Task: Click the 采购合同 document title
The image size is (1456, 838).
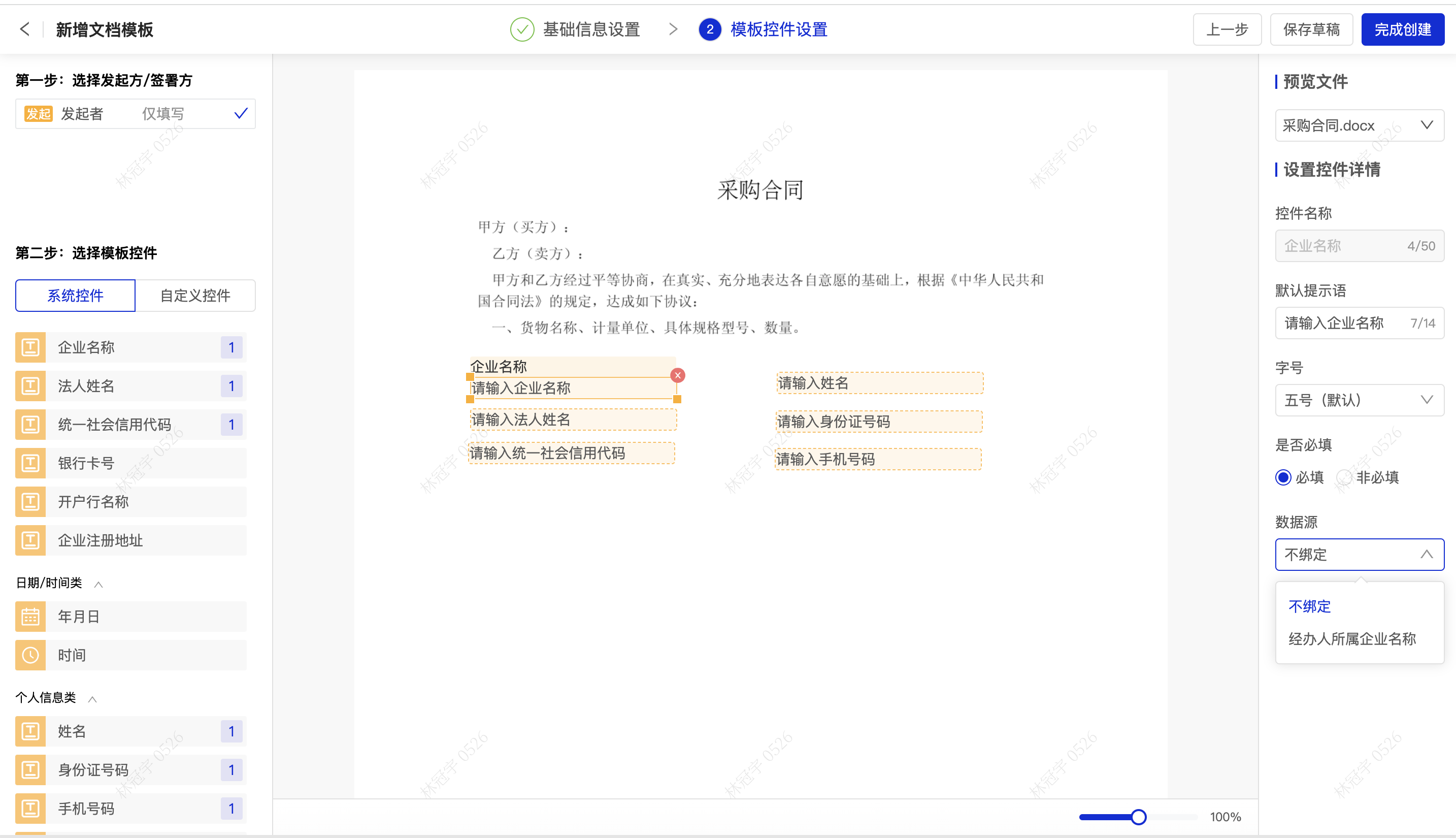Action: tap(760, 190)
